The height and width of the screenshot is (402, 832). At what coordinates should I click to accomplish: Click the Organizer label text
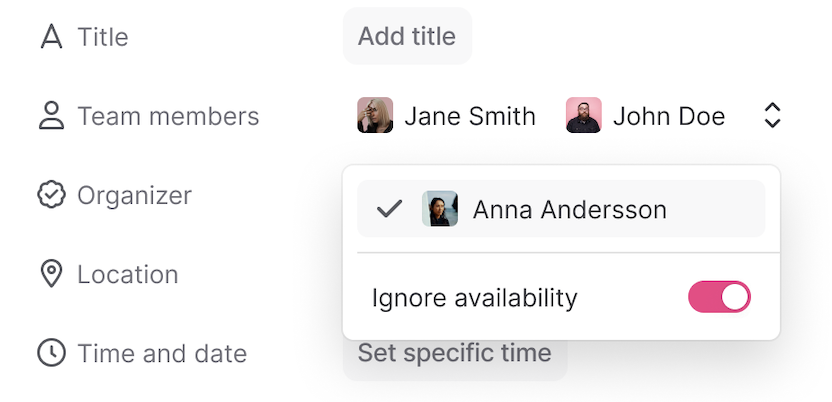pyautogui.click(x=134, y=195)
